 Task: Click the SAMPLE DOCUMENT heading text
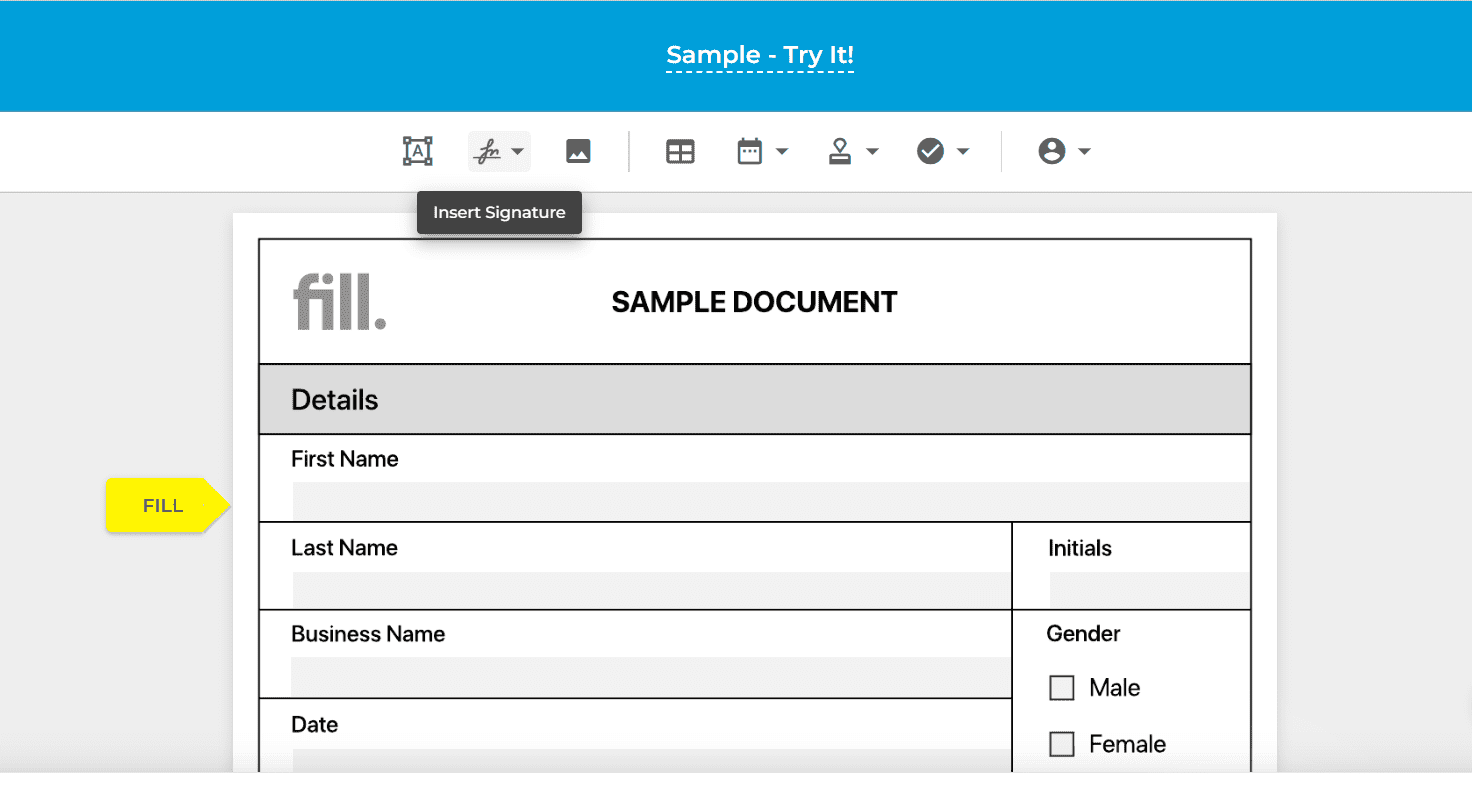754,302
